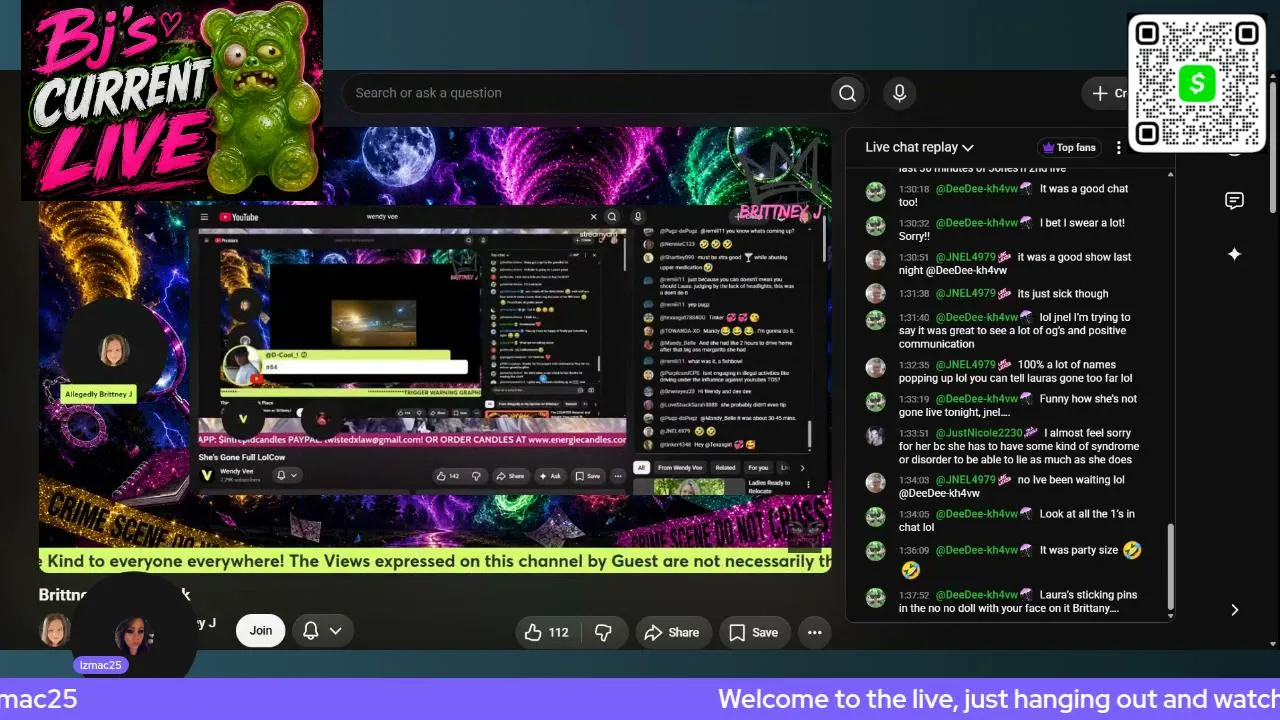Click the Create button in the top bar
Image resolution: width=1280 pixels, height=720 pixels.
pos(1107,93)
